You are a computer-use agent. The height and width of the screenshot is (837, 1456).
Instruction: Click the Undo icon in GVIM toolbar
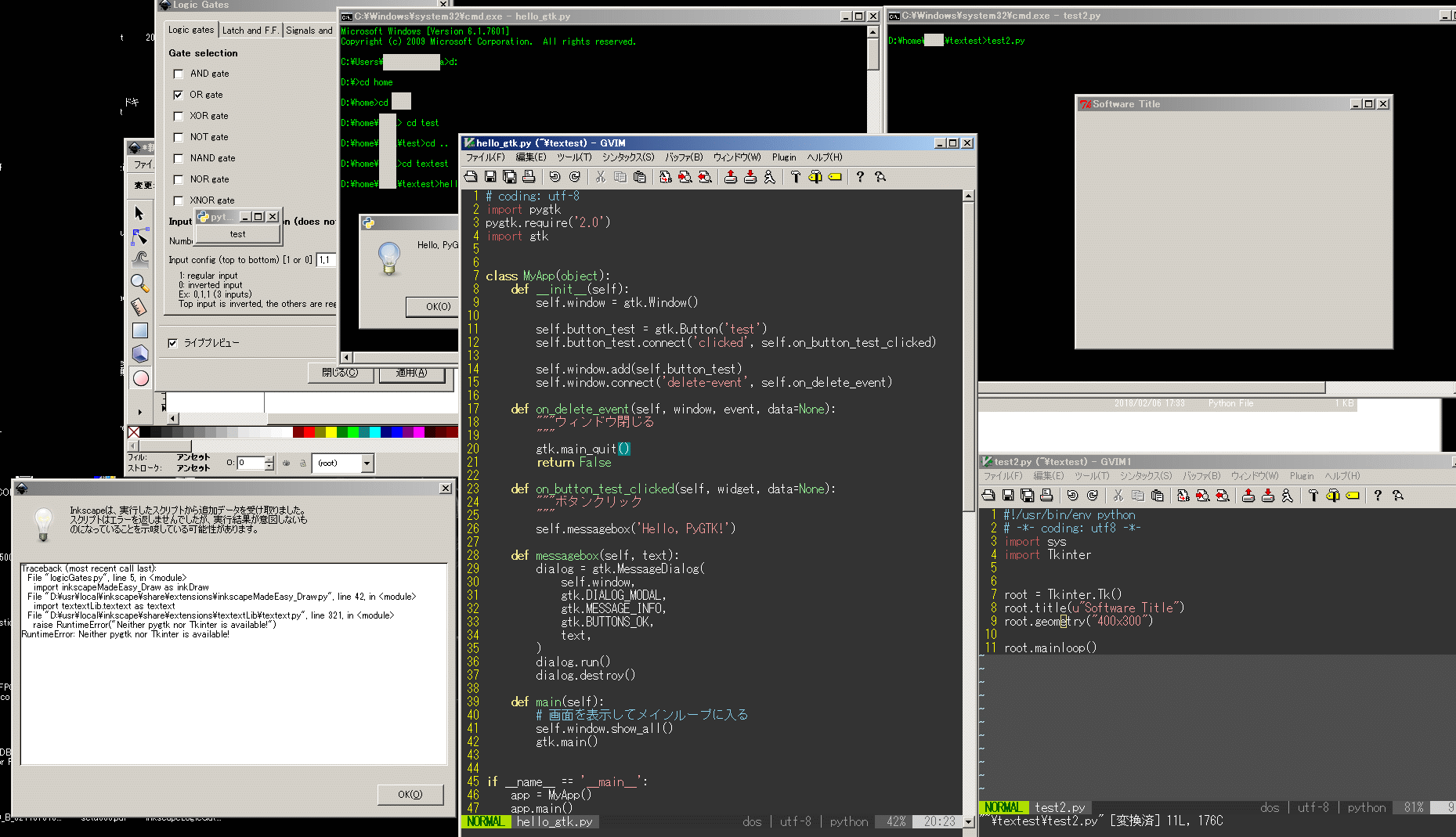click(x=554, y=176)
